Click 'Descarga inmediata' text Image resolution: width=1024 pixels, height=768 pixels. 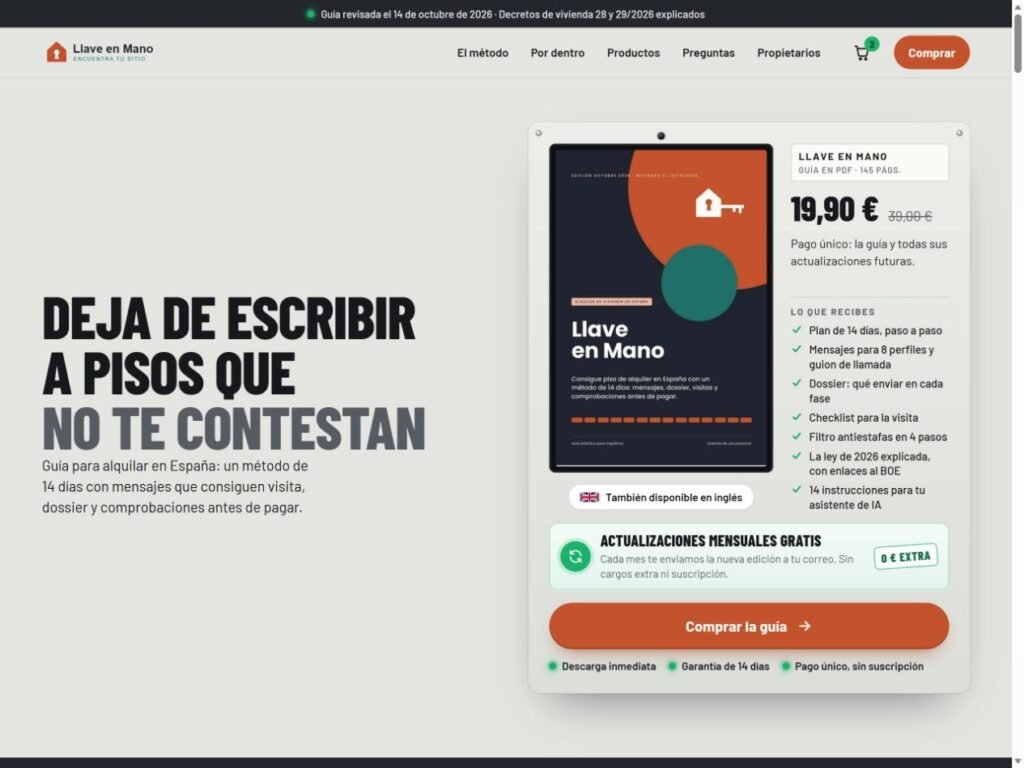(x=609, y=666)
